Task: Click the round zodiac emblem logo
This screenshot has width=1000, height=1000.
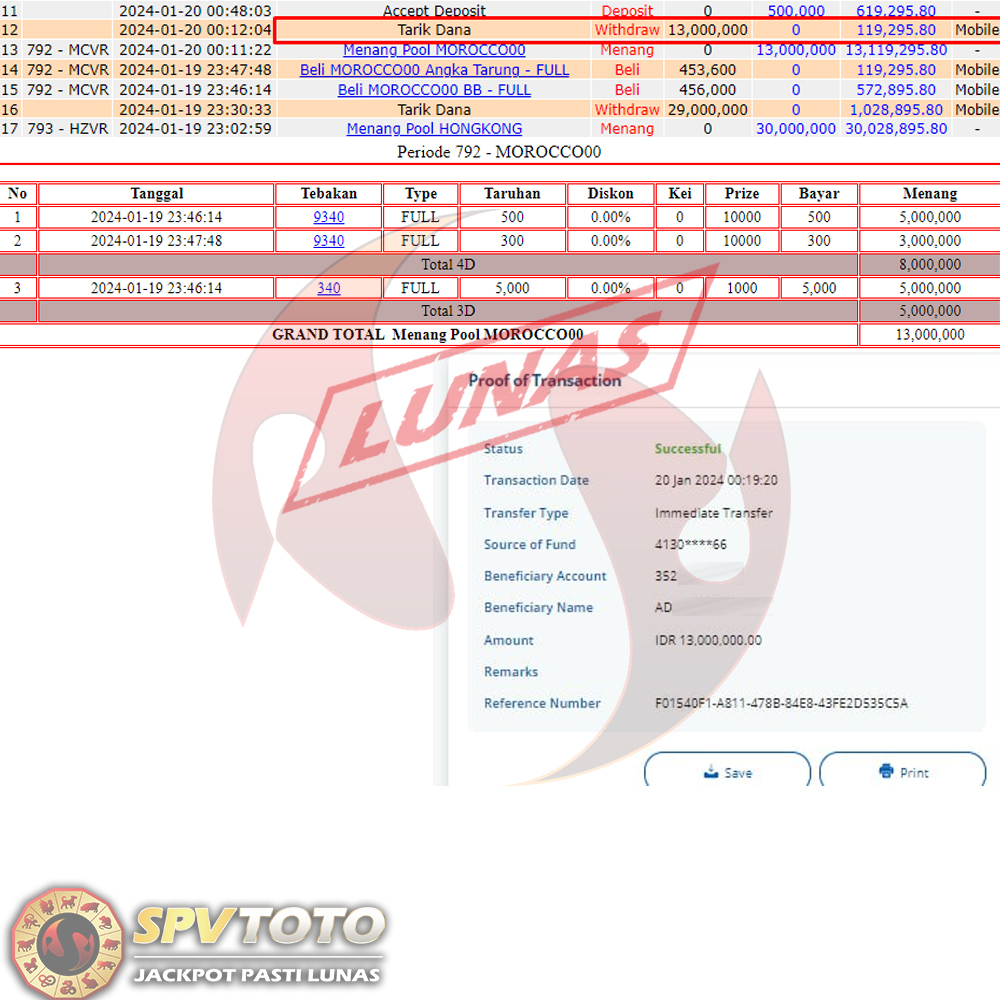Action: (67, 940)
